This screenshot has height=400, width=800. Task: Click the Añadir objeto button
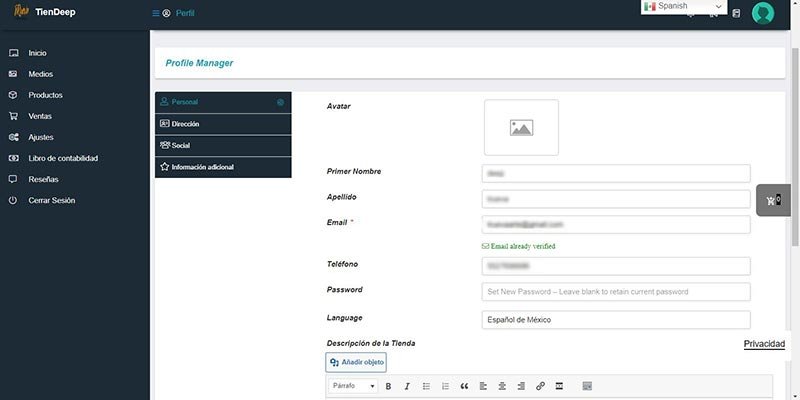click(x=356, y=363)
